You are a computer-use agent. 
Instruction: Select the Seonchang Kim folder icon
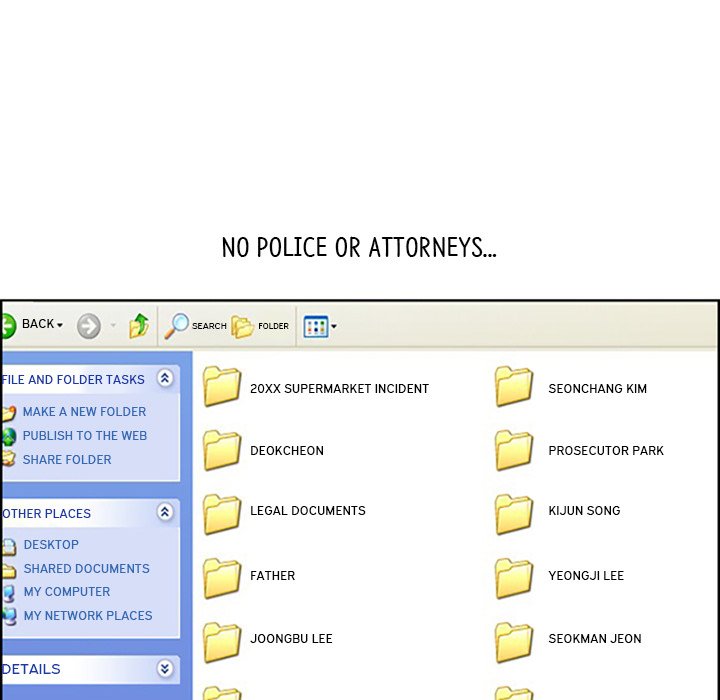514,386
